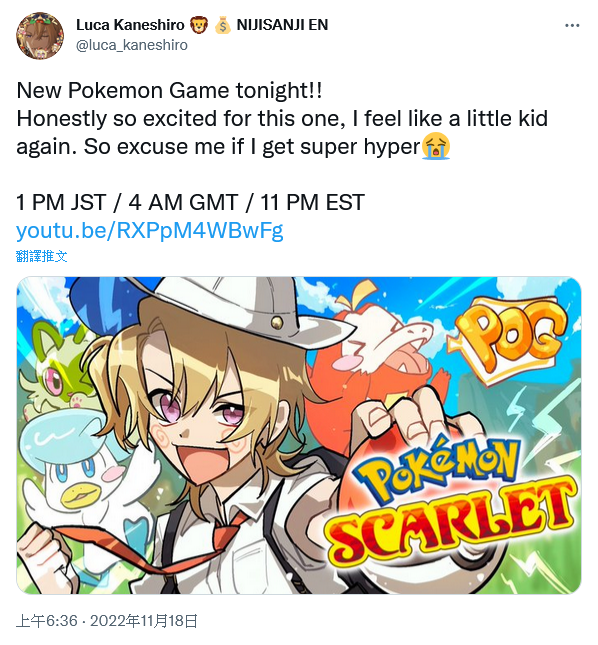The width and height of the screenshot is (598, 645).
Task: Click the tweet timestamp 上午6:36
Action: [46, 621]
